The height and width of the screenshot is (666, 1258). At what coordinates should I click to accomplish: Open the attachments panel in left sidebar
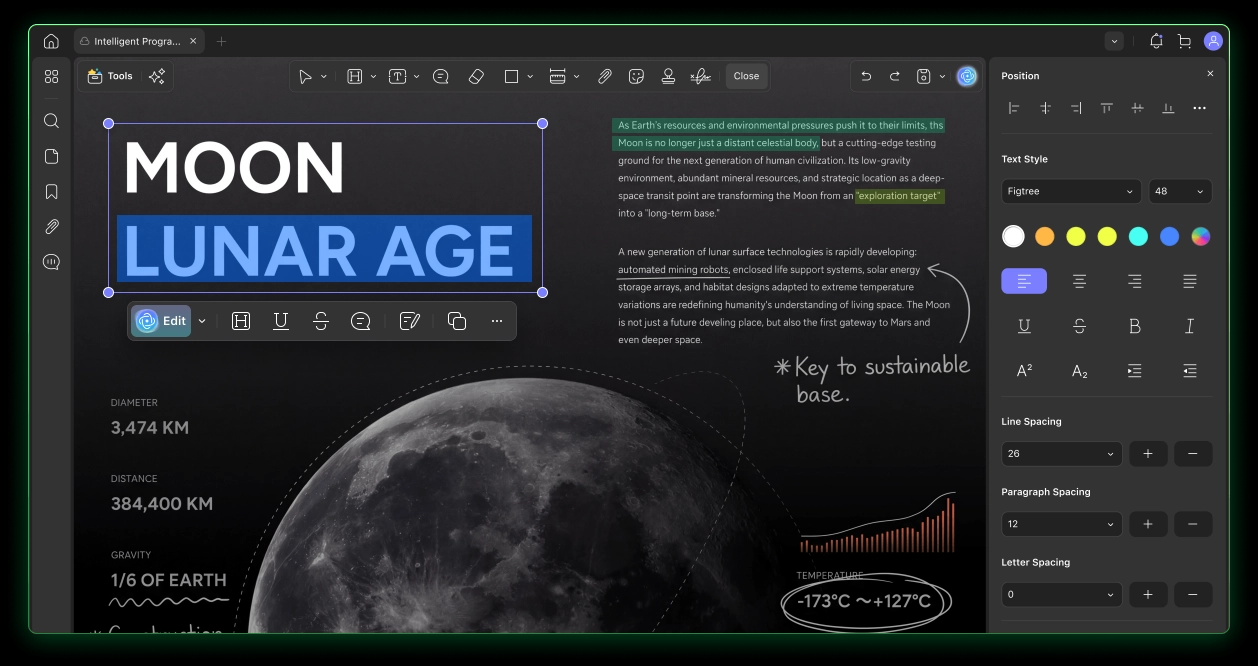(52, 227)
